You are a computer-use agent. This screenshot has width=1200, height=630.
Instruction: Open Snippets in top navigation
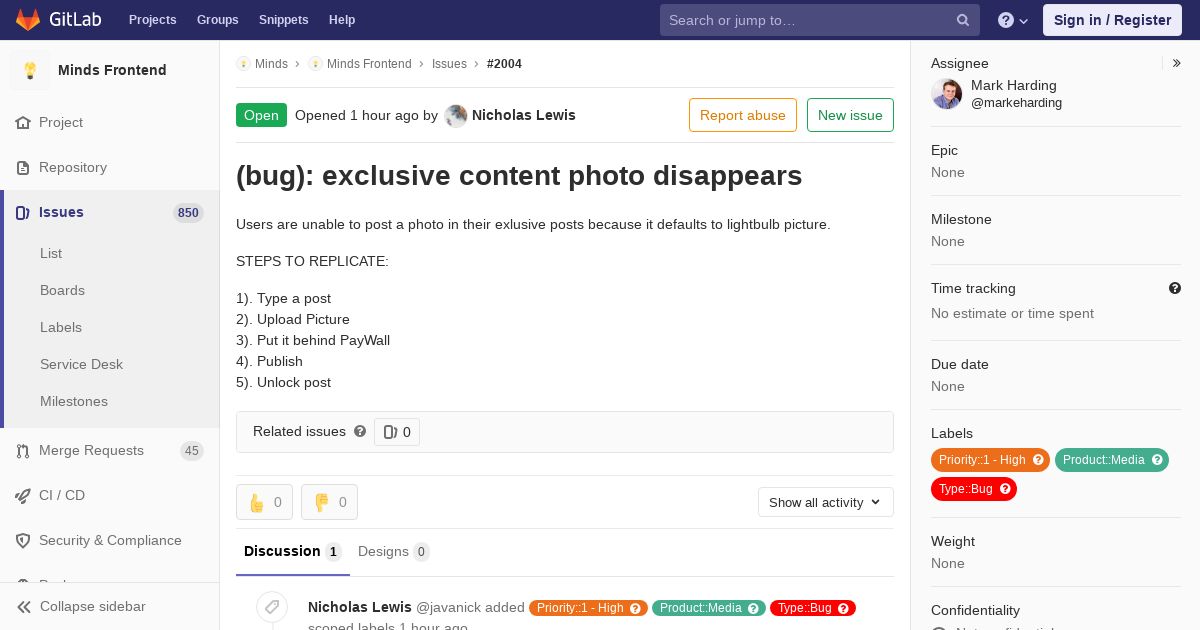coord(284,20)
